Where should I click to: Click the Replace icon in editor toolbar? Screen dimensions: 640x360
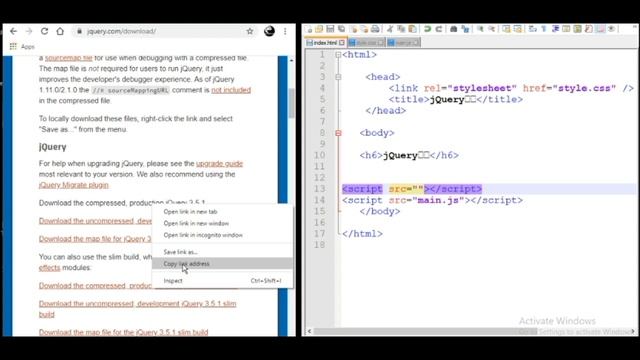coord(466,29)
